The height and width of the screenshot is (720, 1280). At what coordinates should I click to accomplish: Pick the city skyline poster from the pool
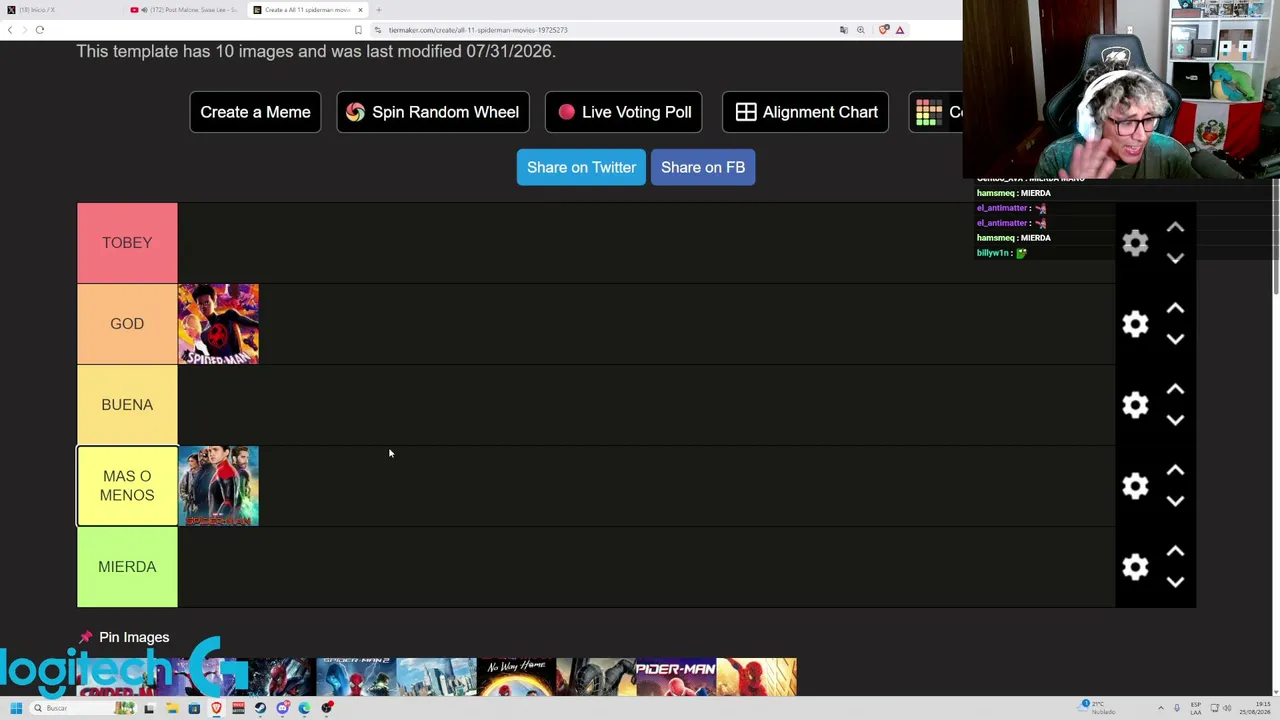point(437,677)
